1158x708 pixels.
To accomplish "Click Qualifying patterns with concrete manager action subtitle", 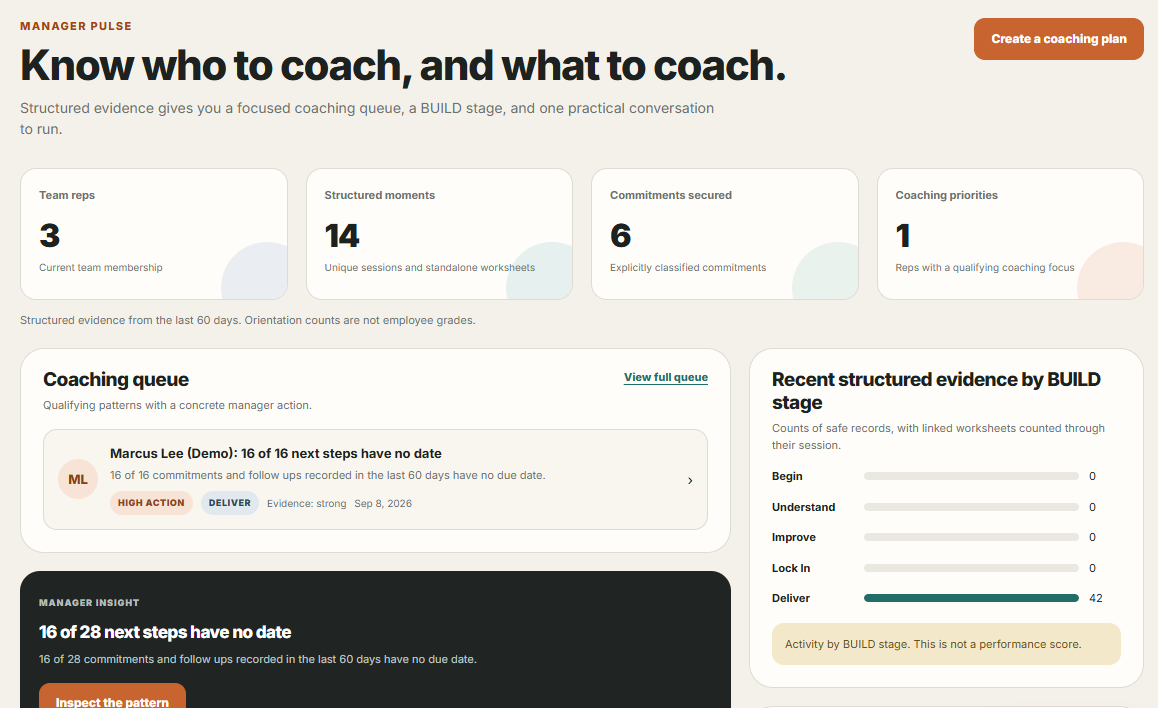I will [x=177, y=405].
